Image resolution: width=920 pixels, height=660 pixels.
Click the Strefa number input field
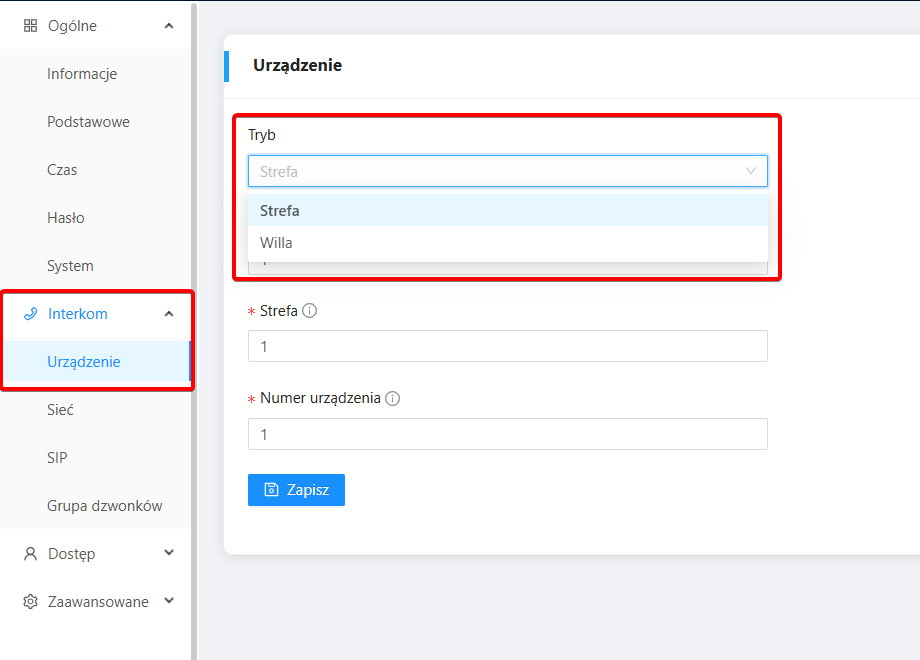(507, 346)
